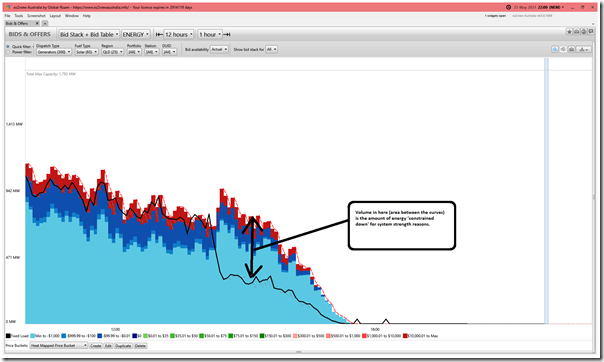This screenshot has height=362, width=604.
Task: Click the 1,413 MW axis label
Action: tap(14, 124)
